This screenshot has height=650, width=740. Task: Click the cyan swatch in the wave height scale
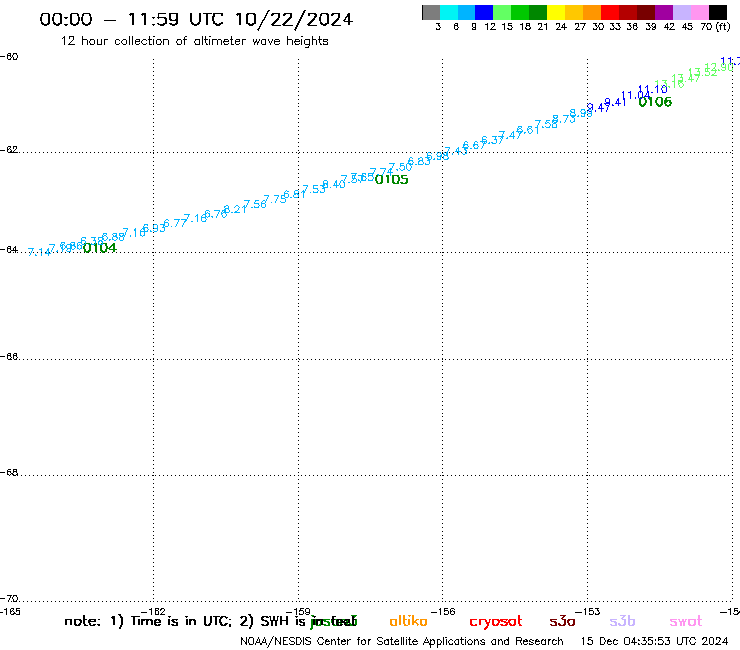(449, 12)
